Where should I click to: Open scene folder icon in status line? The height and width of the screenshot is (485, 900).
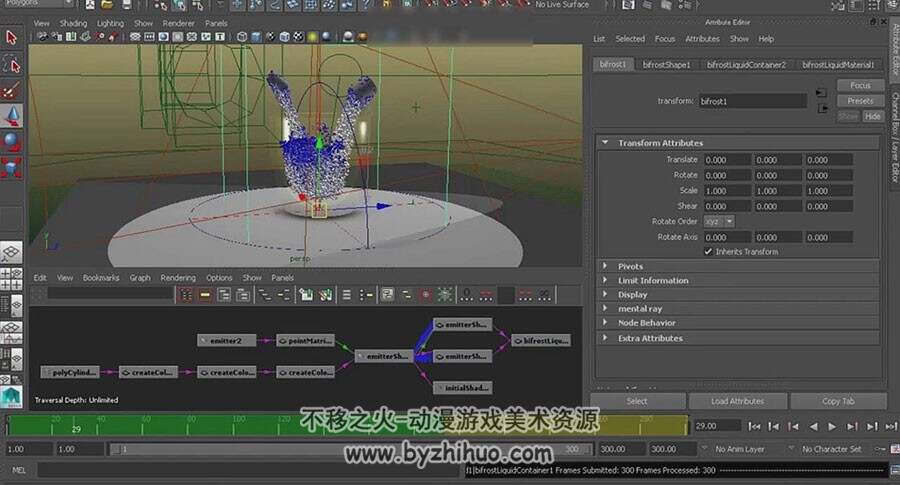click(x=107, y=5)
